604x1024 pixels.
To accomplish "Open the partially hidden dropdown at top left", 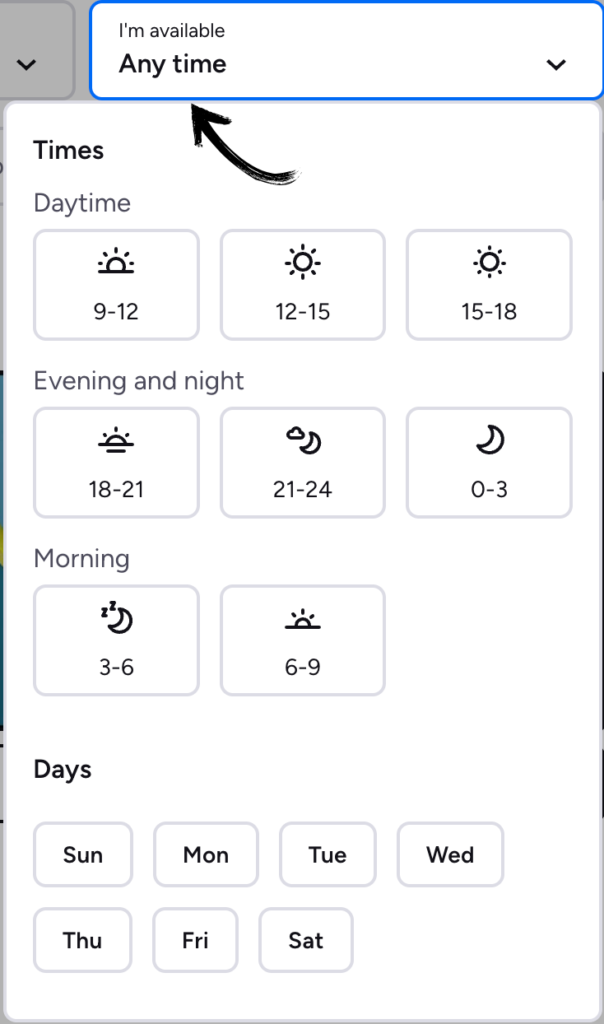I will coord(28,65).
